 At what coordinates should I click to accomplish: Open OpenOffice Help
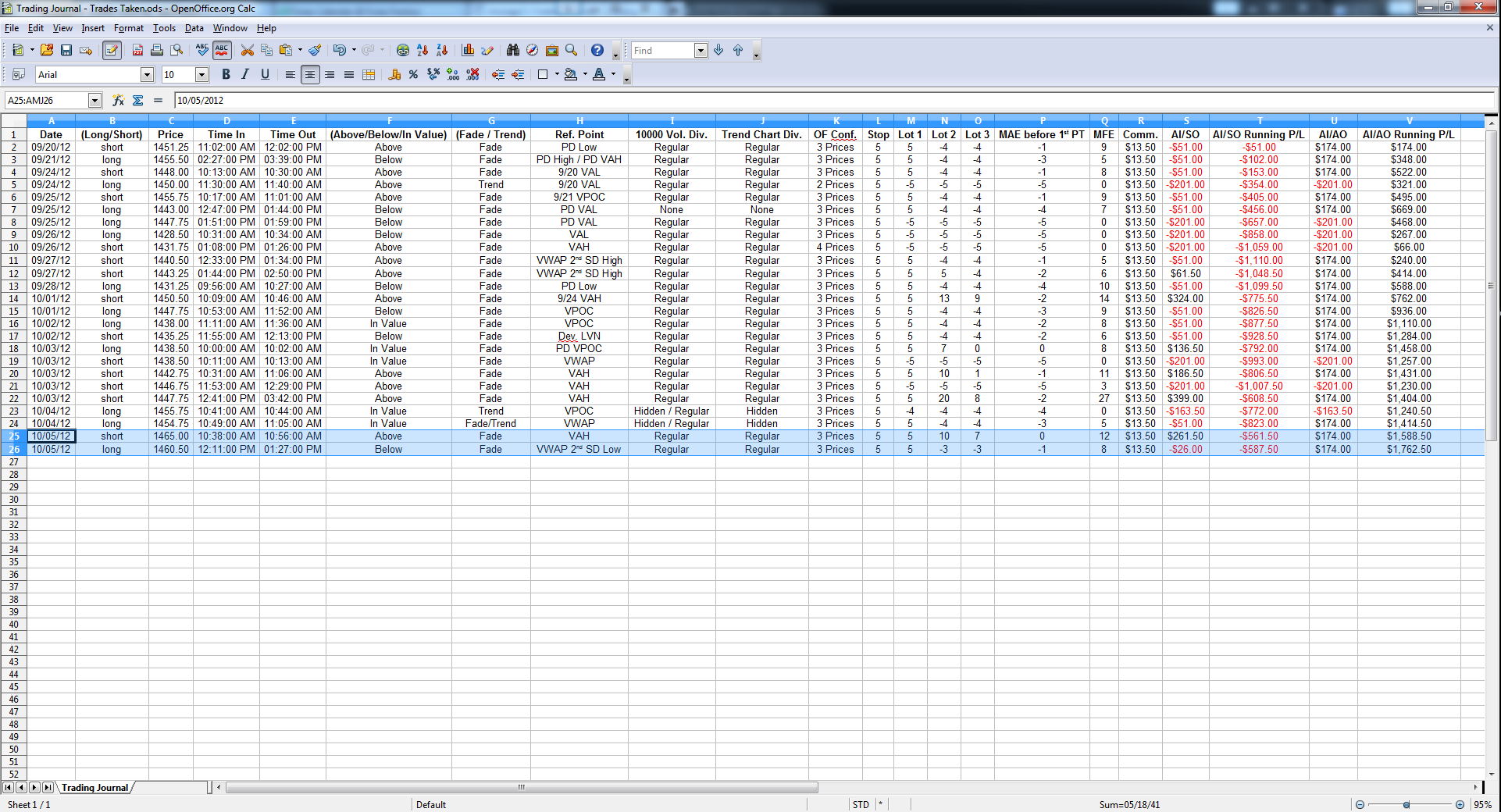(x=597, y=50)
